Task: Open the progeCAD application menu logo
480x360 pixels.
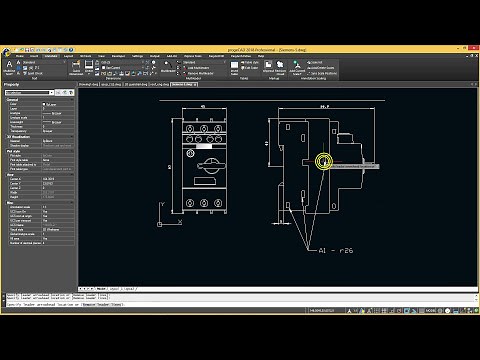Action: tap(6, 52)
